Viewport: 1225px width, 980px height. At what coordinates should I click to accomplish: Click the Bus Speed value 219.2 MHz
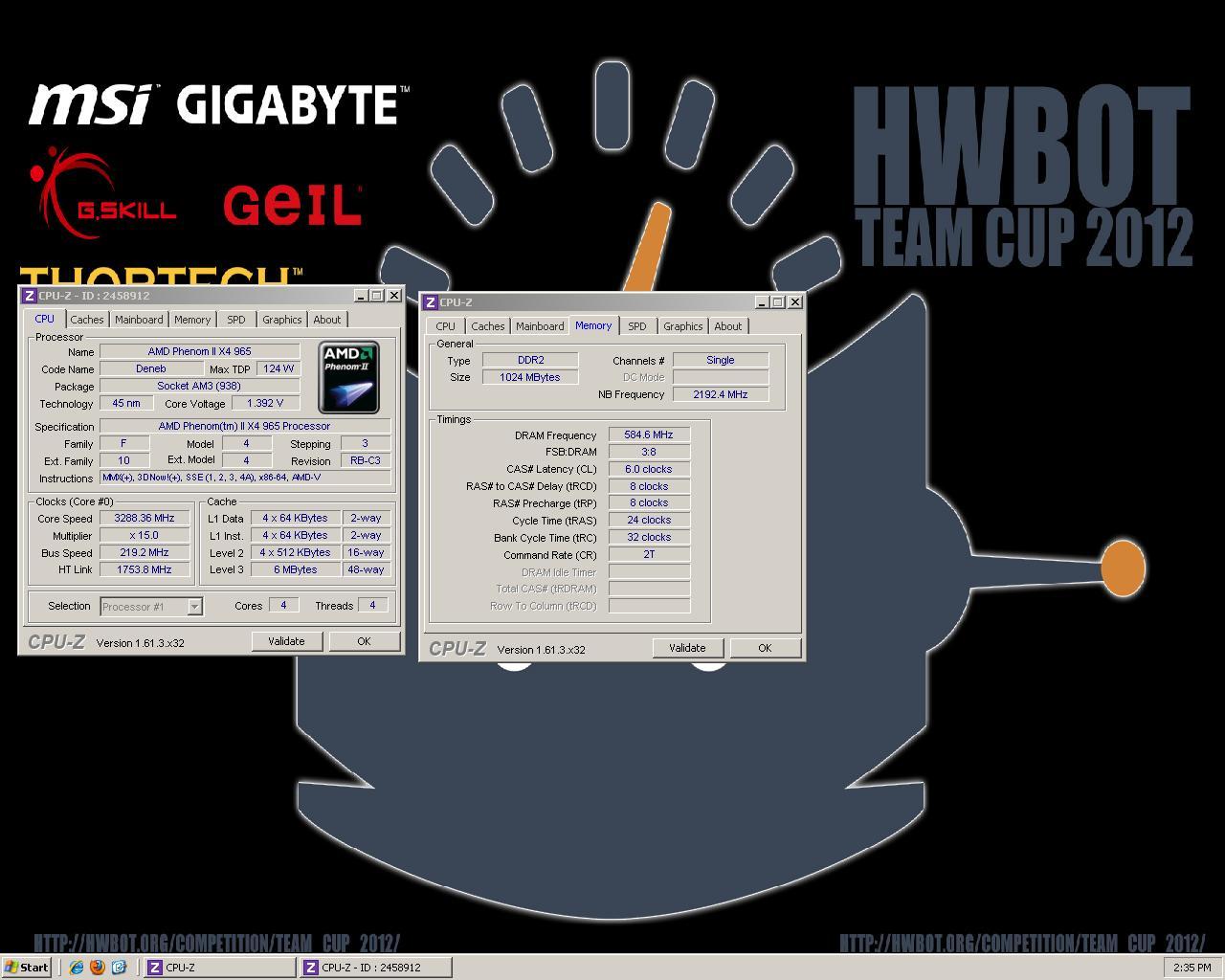coord(145,552)
